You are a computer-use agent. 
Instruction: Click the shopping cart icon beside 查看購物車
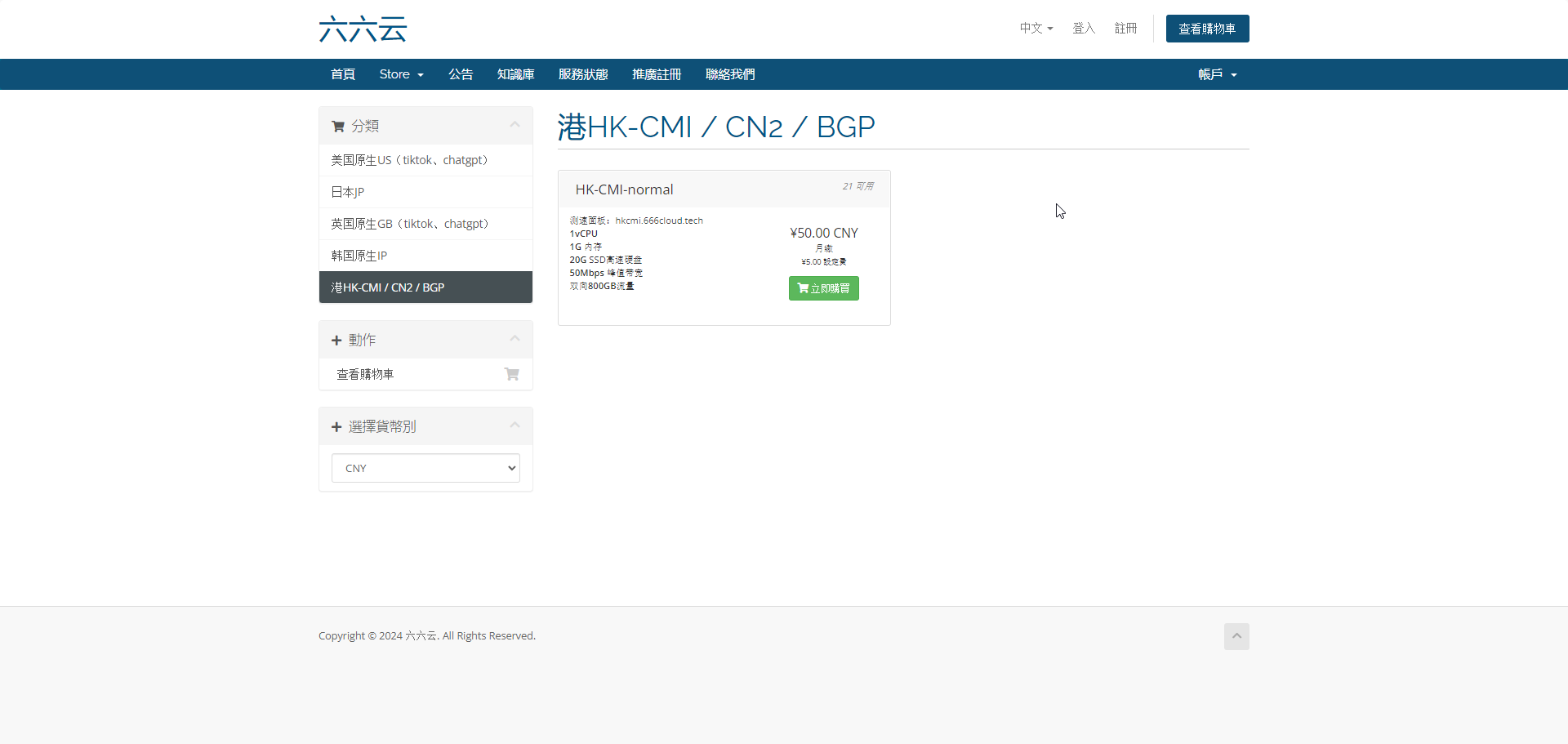[x=512, y=374]
